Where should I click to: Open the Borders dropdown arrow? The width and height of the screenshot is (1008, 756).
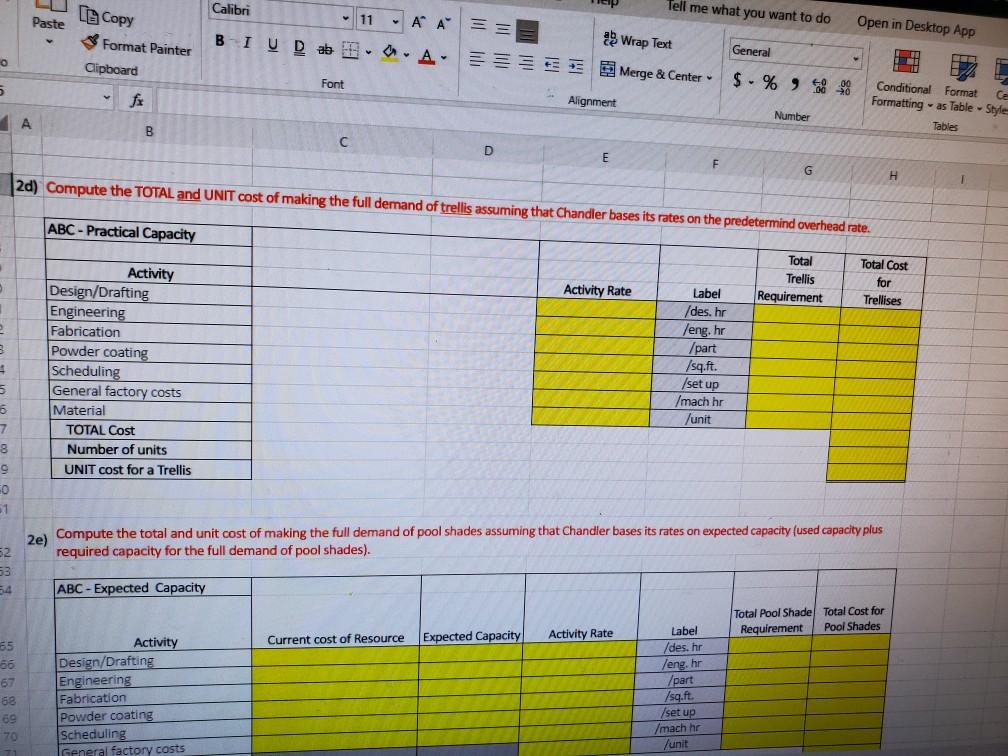[368, 52]
